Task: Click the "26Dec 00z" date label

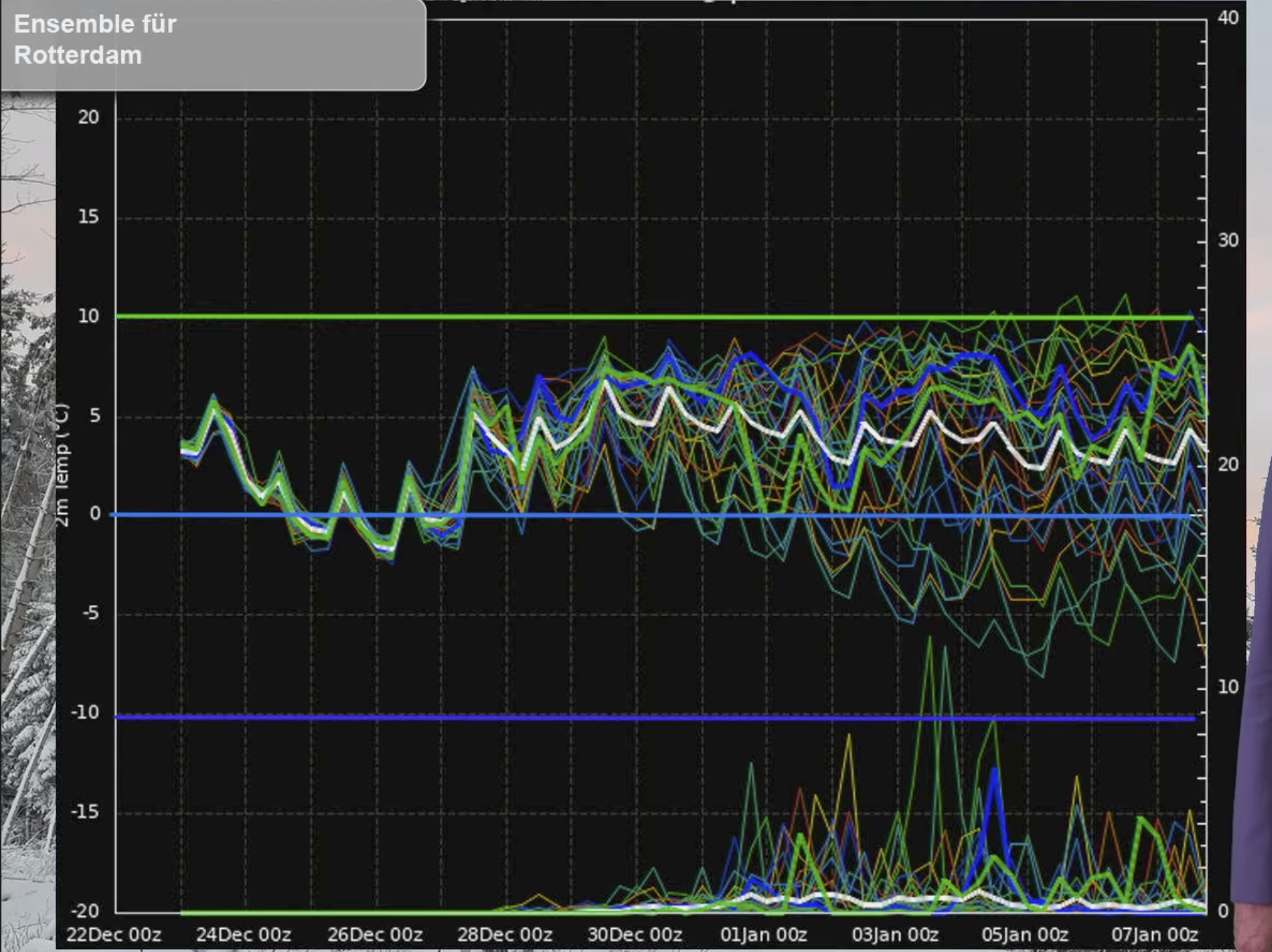Action: 375,934
